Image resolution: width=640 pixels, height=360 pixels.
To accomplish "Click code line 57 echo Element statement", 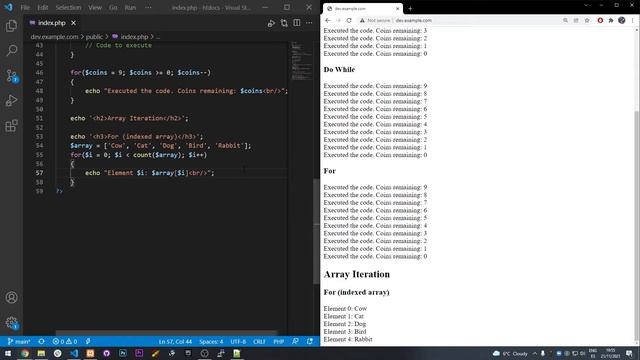I will (149, 173).
